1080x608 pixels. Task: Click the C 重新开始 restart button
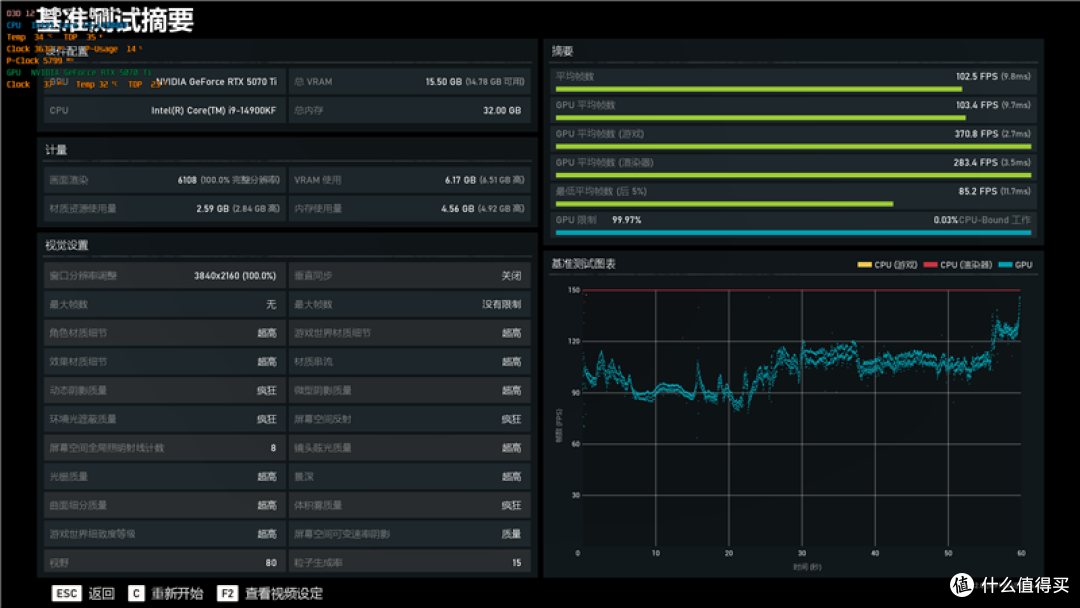coord(166,594)
